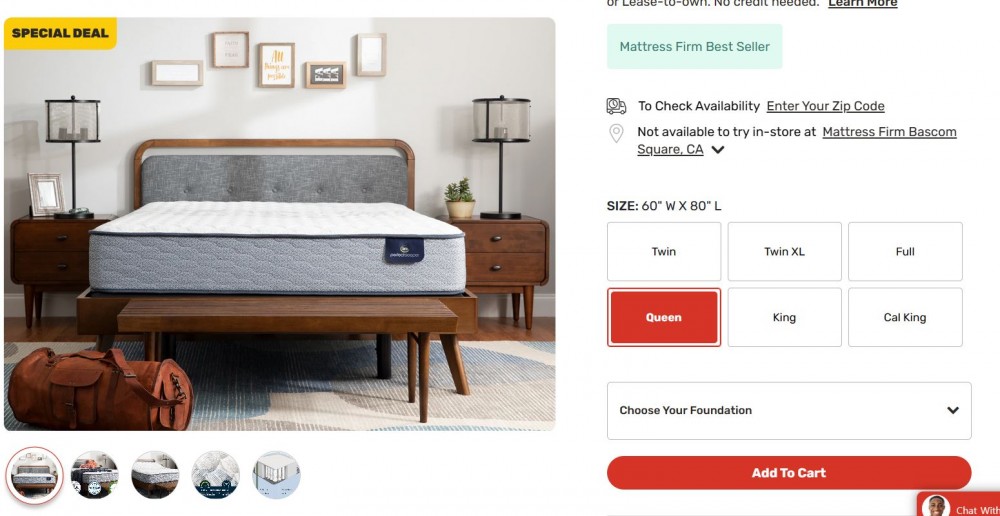Open the Mattress Firm Bascom Square link
The image size is (1000, 516).
tap(797, 140)
